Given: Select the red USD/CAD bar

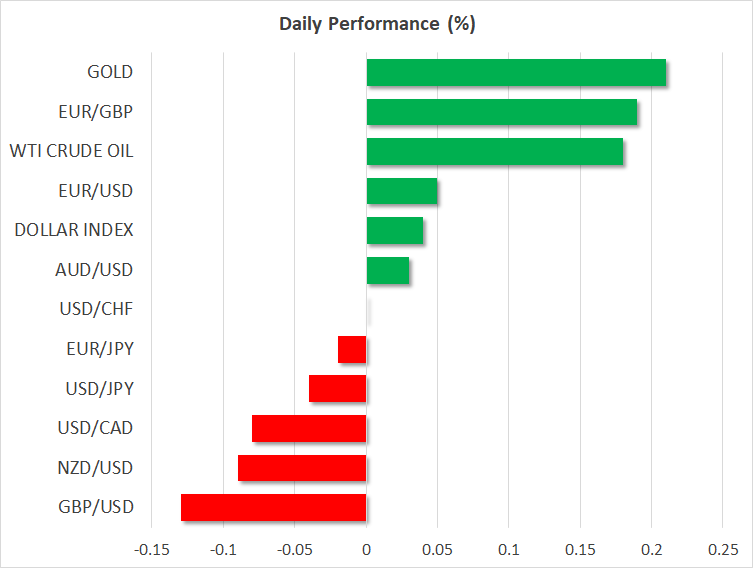Looking at the screenshot, I should pyautogui.click(x=309, y=428).
